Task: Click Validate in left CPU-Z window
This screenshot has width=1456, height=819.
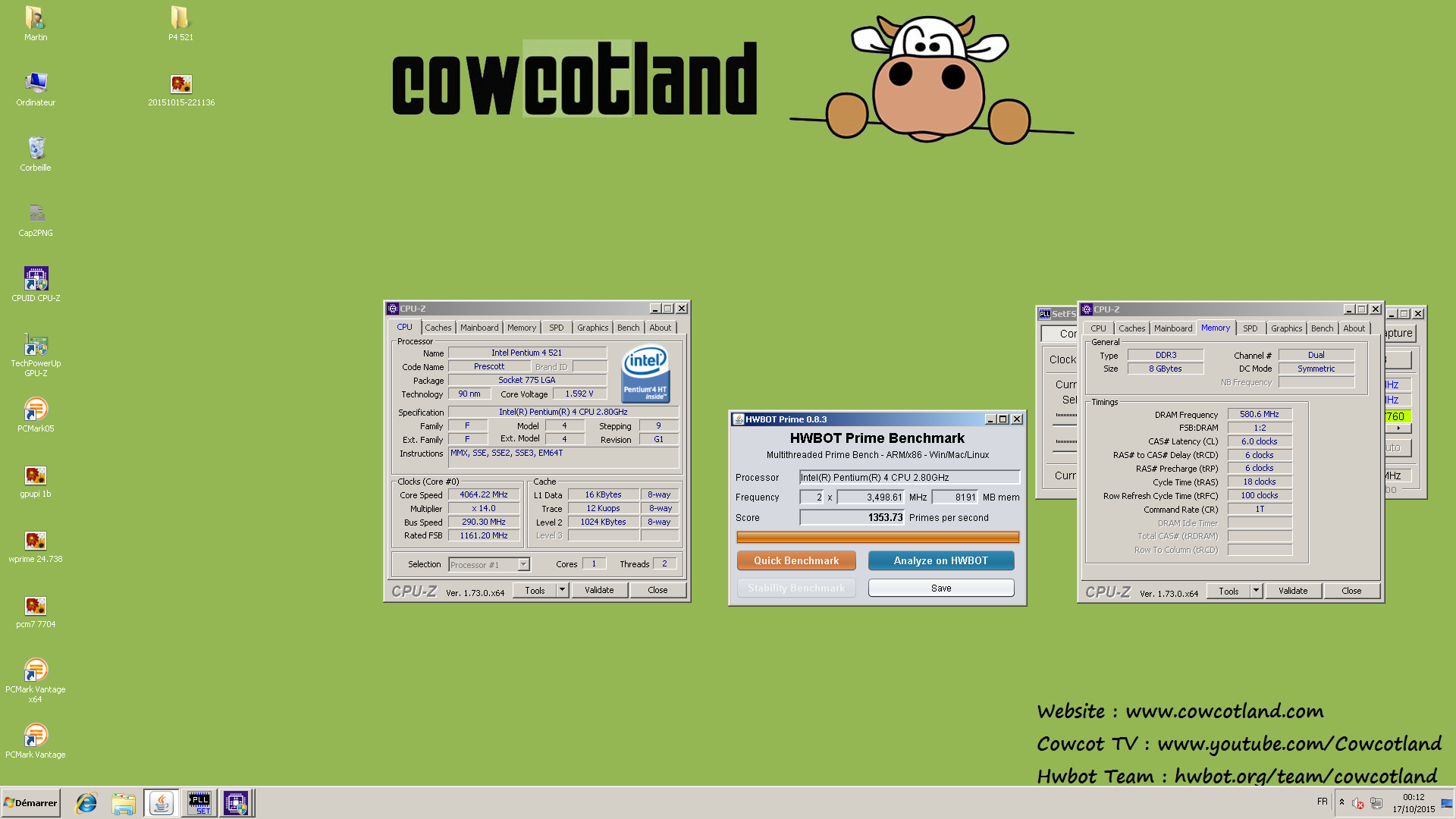Action: tap(599, 590)
